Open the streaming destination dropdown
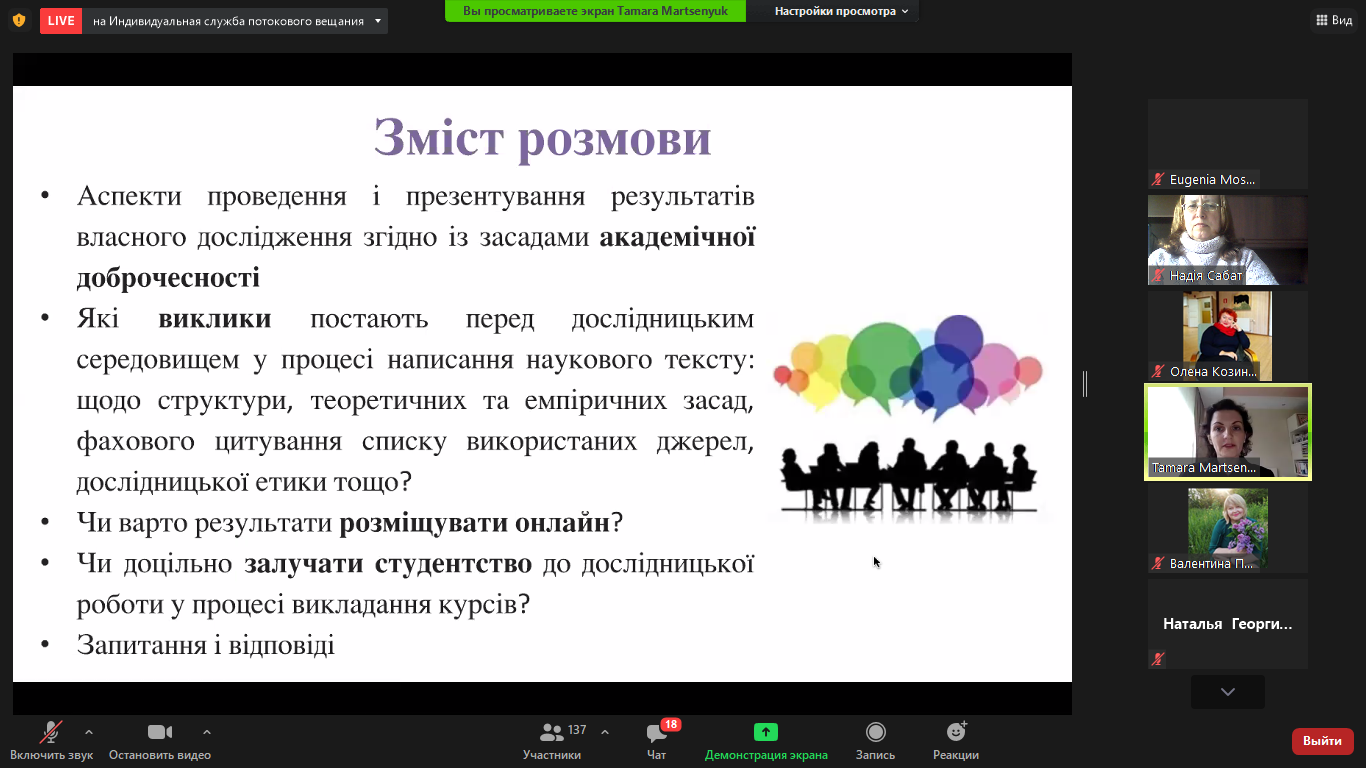 (376, 19)
